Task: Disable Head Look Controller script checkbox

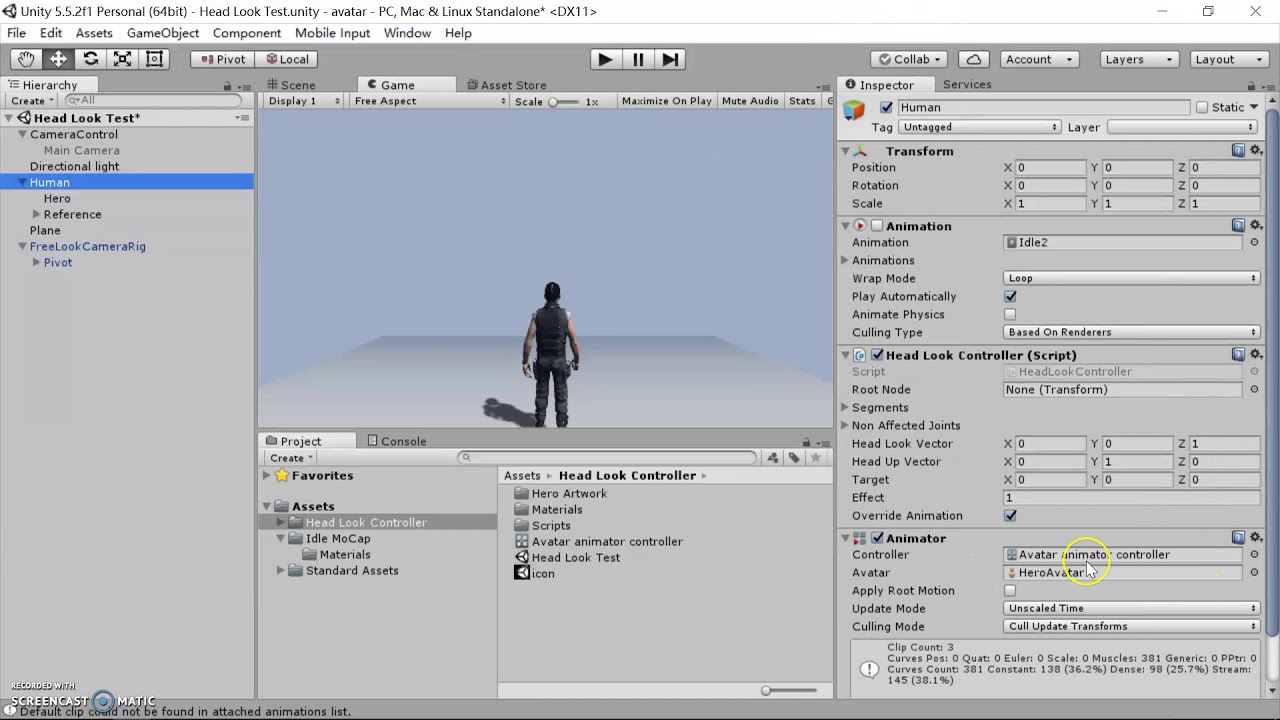Action: point(877,355)
